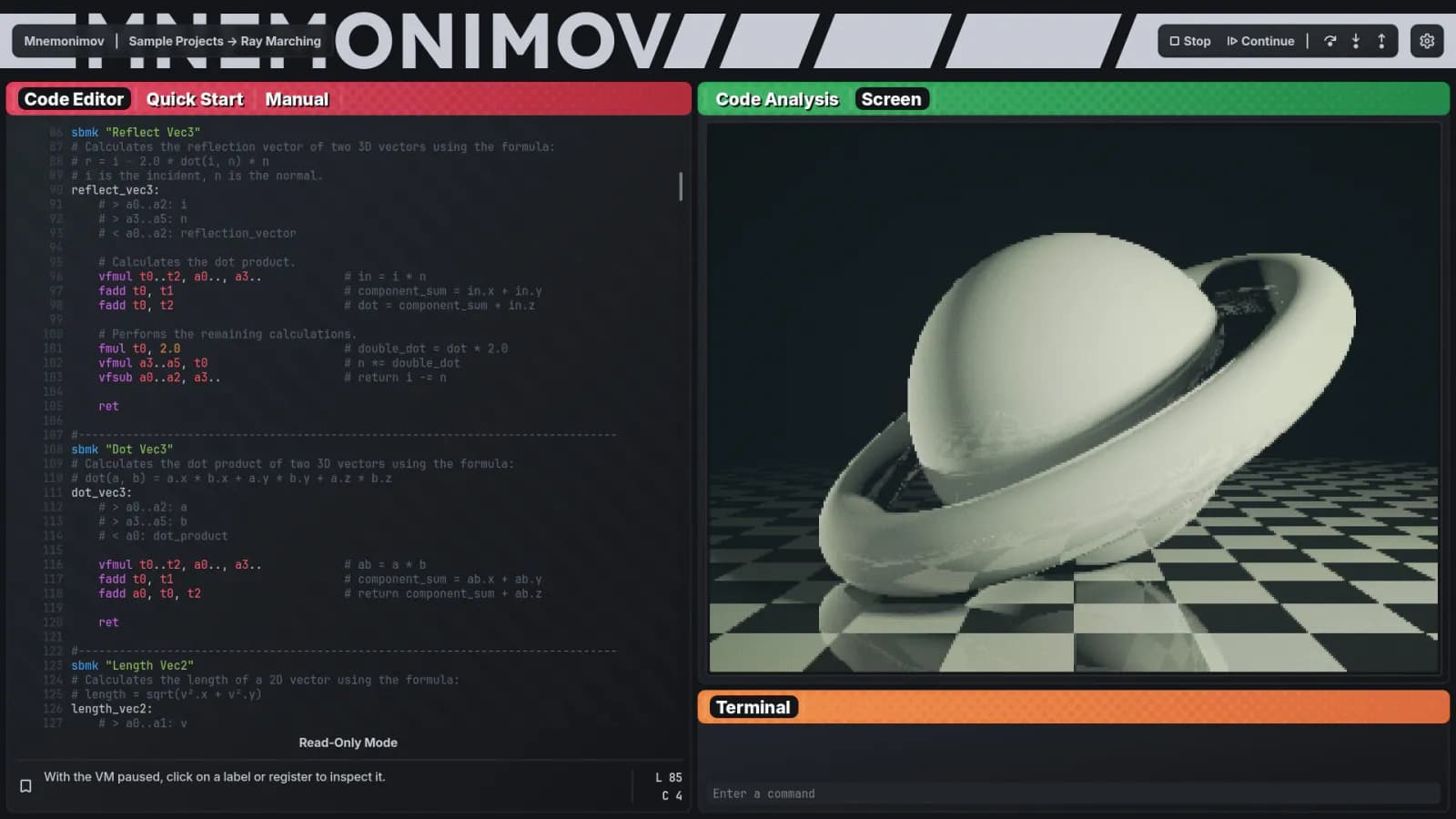
Task: Switch to the Code Analysis tab
Action: pyautogui.click(x=776, y=99)
